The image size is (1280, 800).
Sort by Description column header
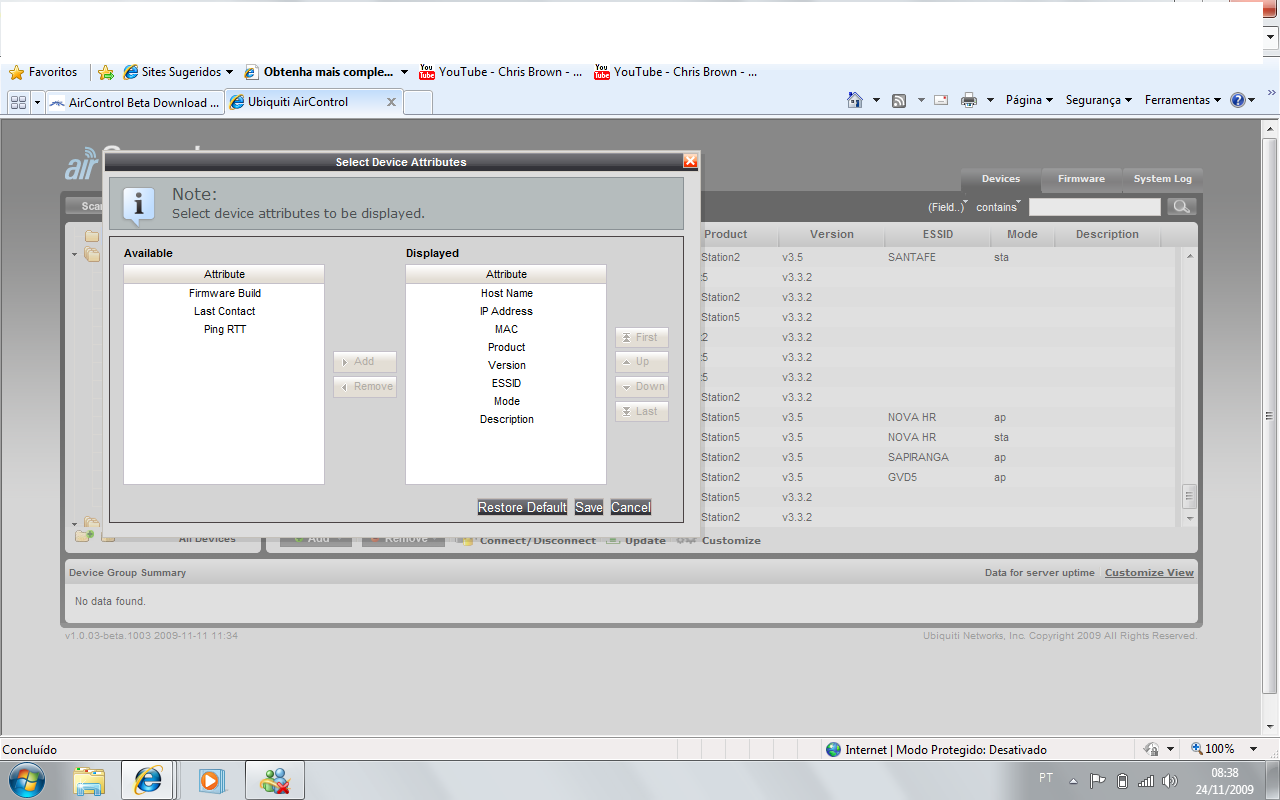(1107, 234)
